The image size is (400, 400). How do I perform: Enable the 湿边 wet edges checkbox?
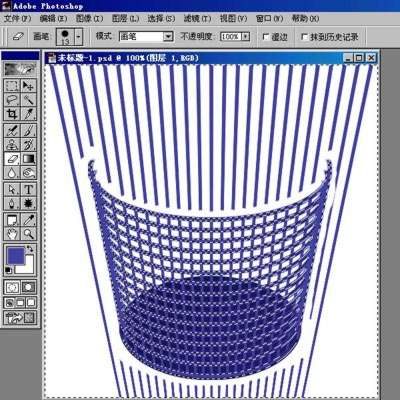pyautogui.click(x=266, y=37)
